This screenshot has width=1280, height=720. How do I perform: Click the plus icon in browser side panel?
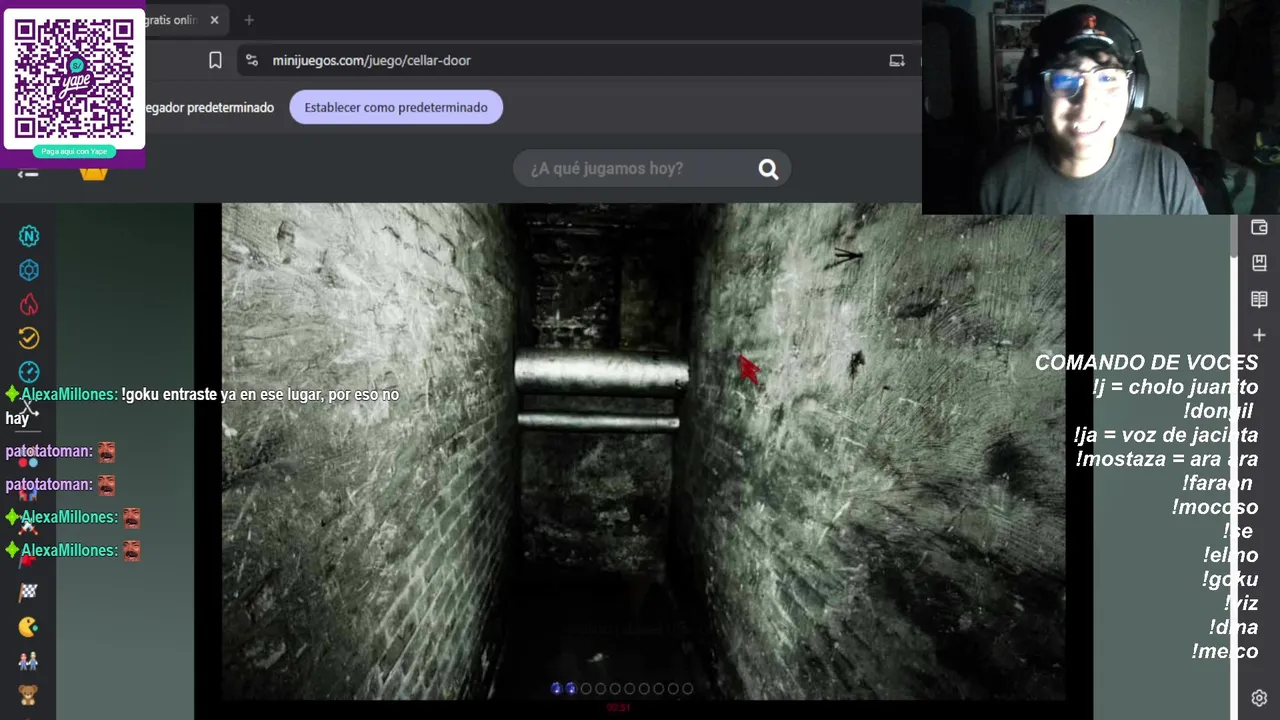(x=1259, y=335)
